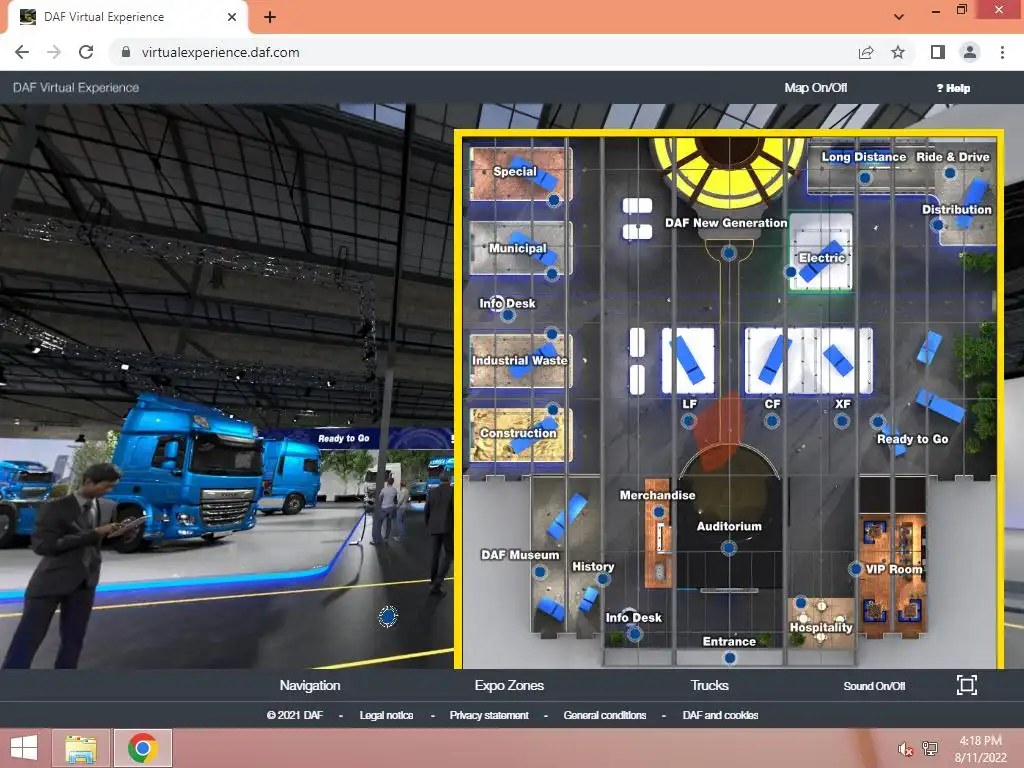Click the Merchandise map marker
This screenshot has width=1024, height=768.
point(659,512)
